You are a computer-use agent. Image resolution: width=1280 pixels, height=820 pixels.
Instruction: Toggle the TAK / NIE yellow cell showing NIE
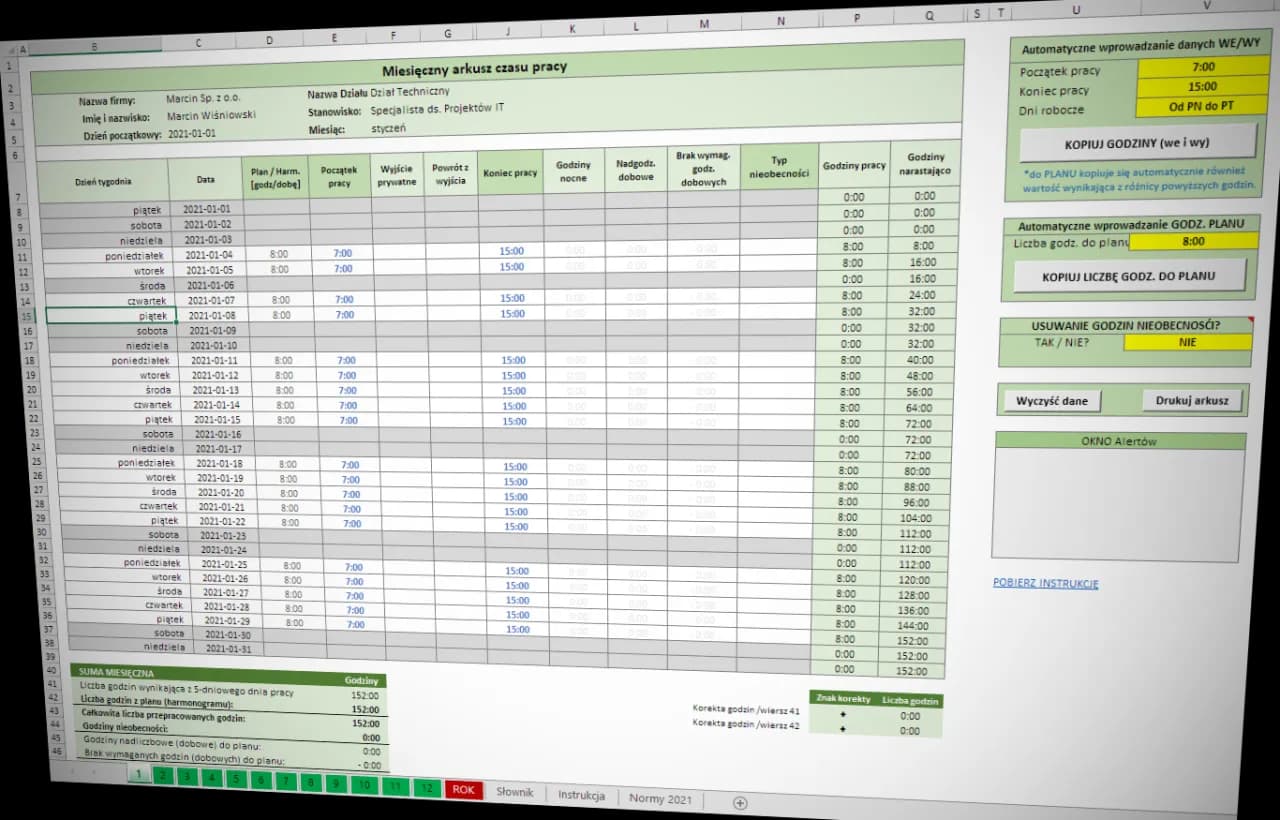(x=1187, y=342)
